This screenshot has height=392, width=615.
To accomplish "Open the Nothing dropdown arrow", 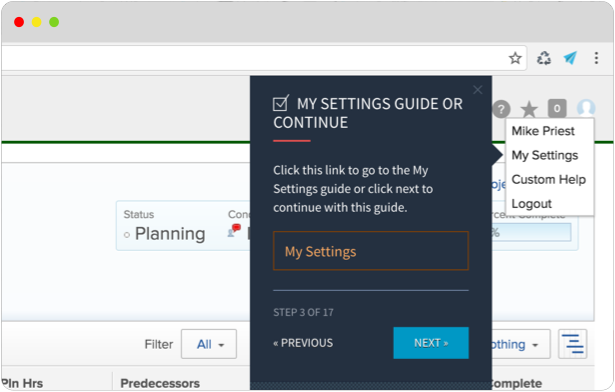I will tap(535, 345).
